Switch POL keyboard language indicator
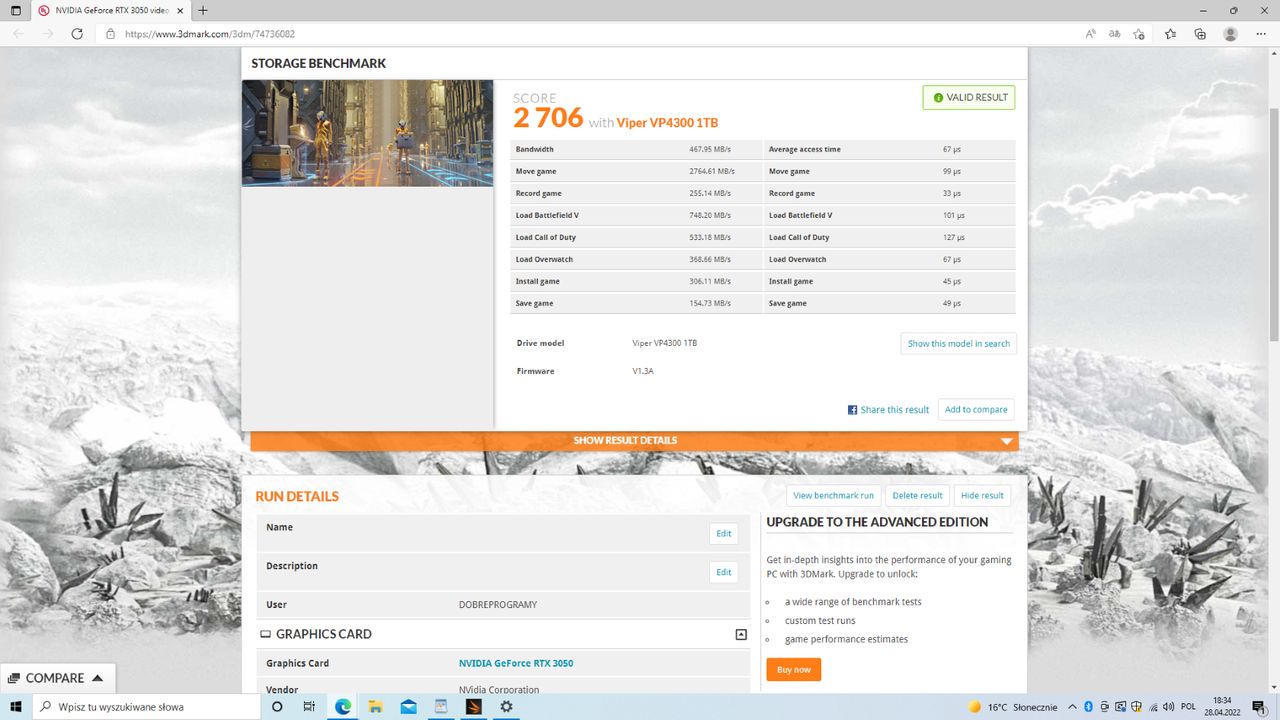 pyautogui.click(x=1188, y=707)
